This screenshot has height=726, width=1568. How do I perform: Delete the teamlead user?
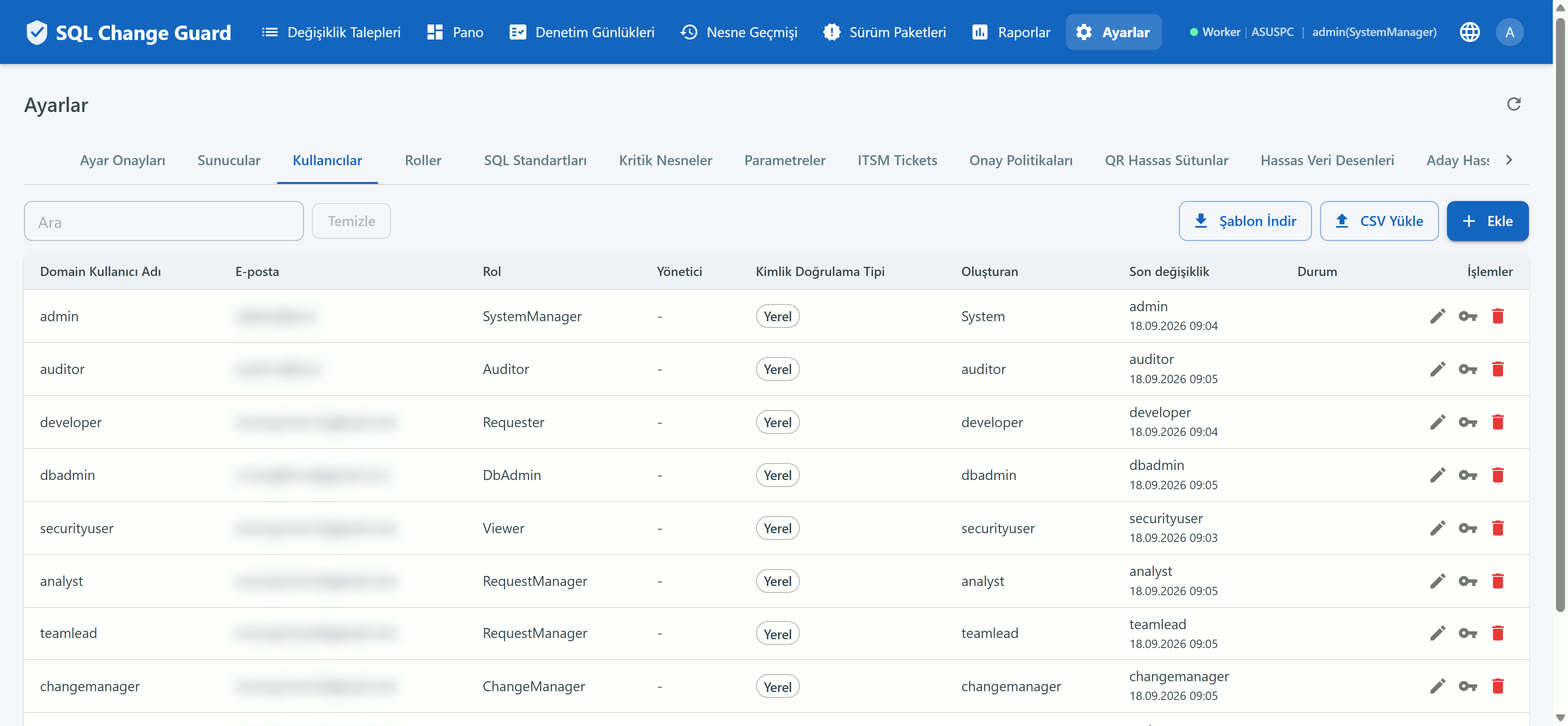coord(1498,633)
